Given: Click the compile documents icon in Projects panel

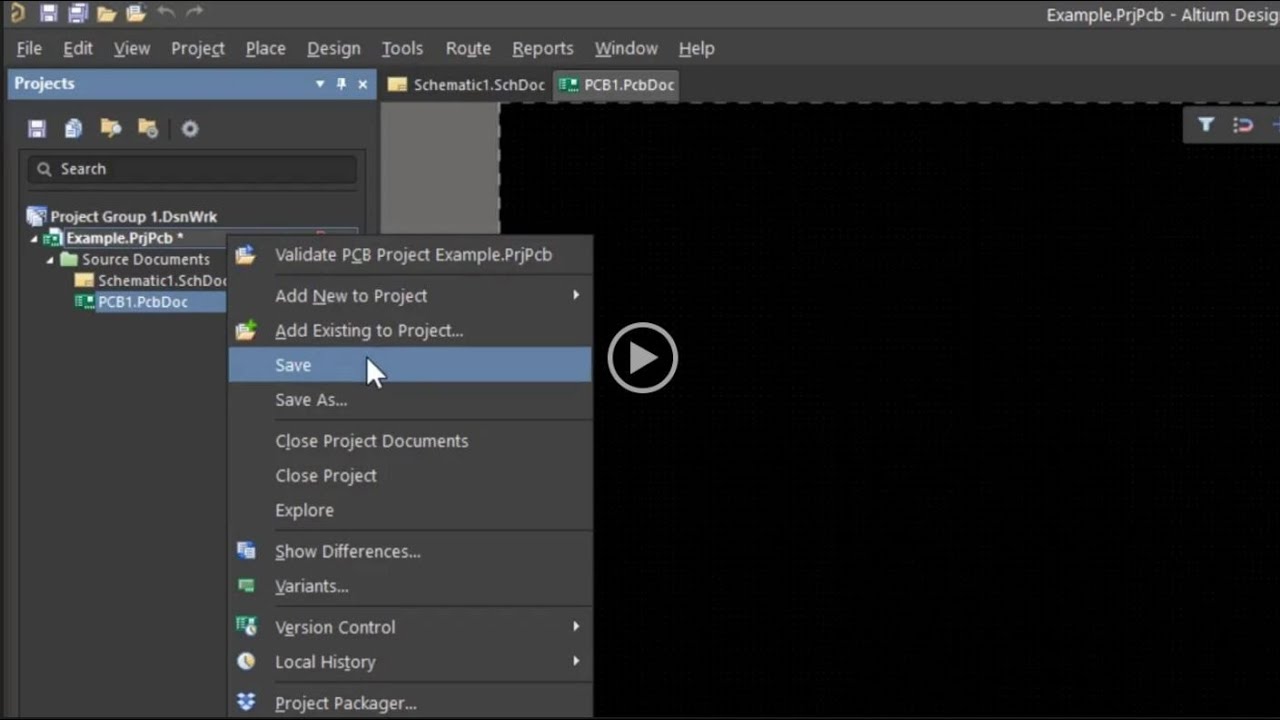Looking at the screenshot, I should (73, 128).
